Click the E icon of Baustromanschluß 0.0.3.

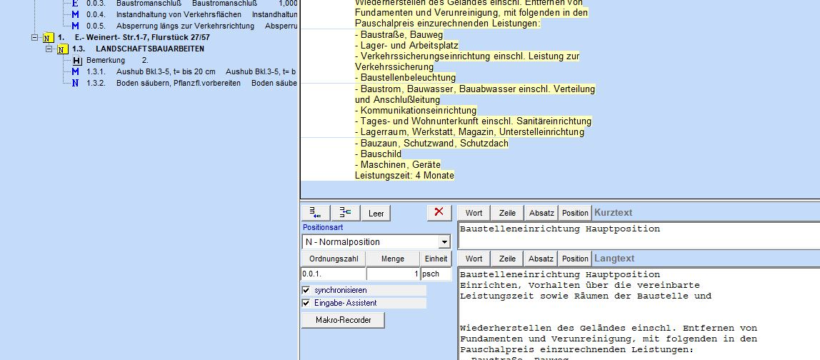tap(75, 3)
